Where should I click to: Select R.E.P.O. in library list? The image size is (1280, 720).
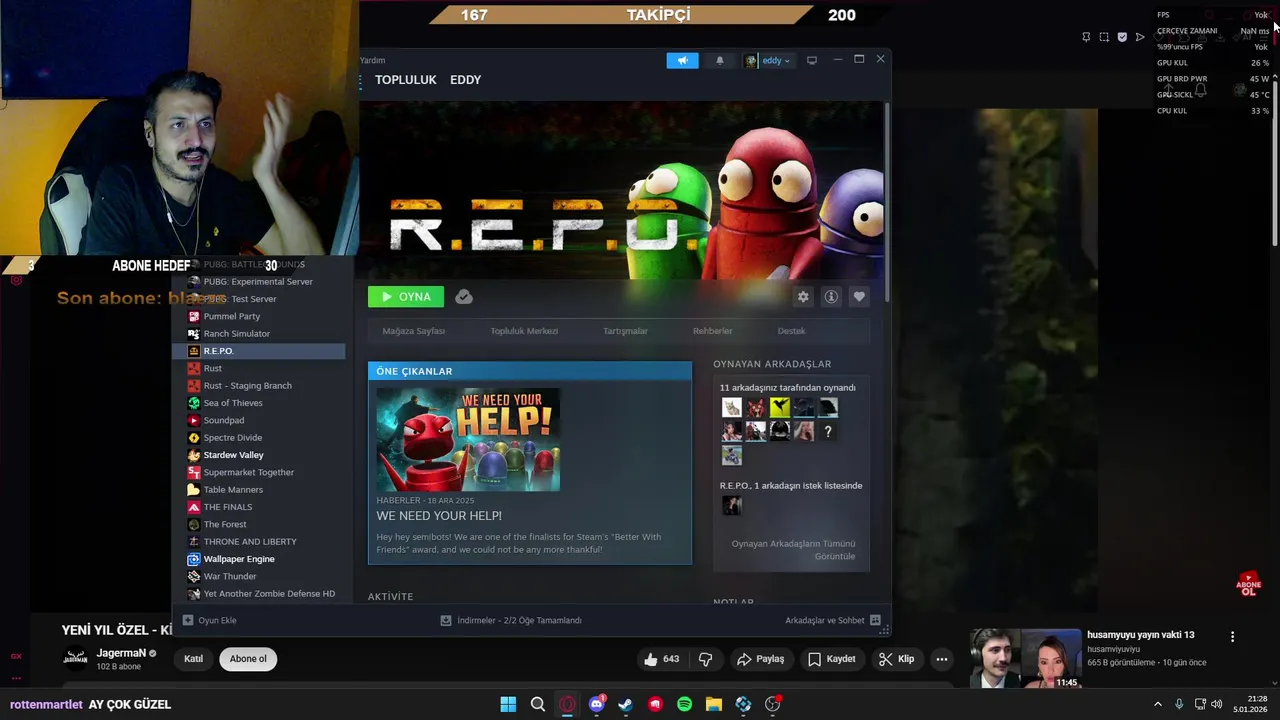(x=260, y=351)
